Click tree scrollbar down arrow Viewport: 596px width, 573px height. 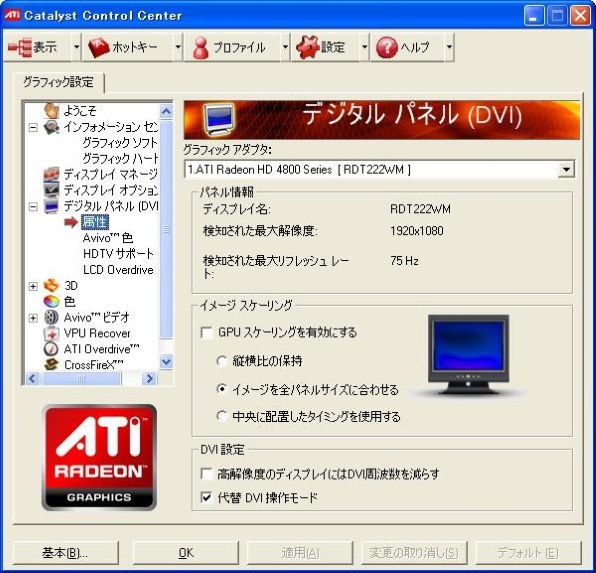pyautogui.click(x=166, y=361)
